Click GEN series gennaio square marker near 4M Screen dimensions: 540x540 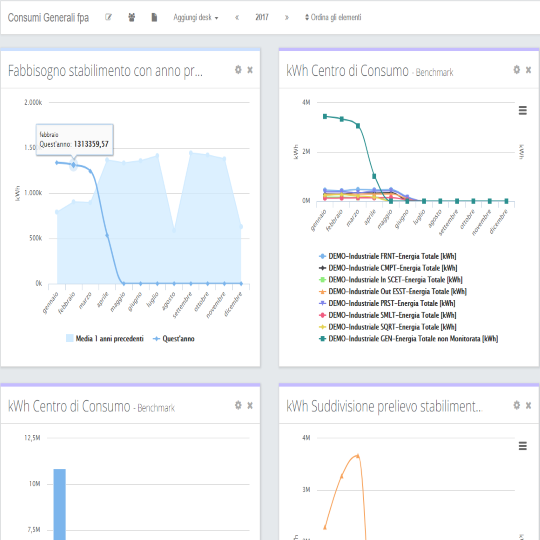pyautogui.click(x=325, y=116)
